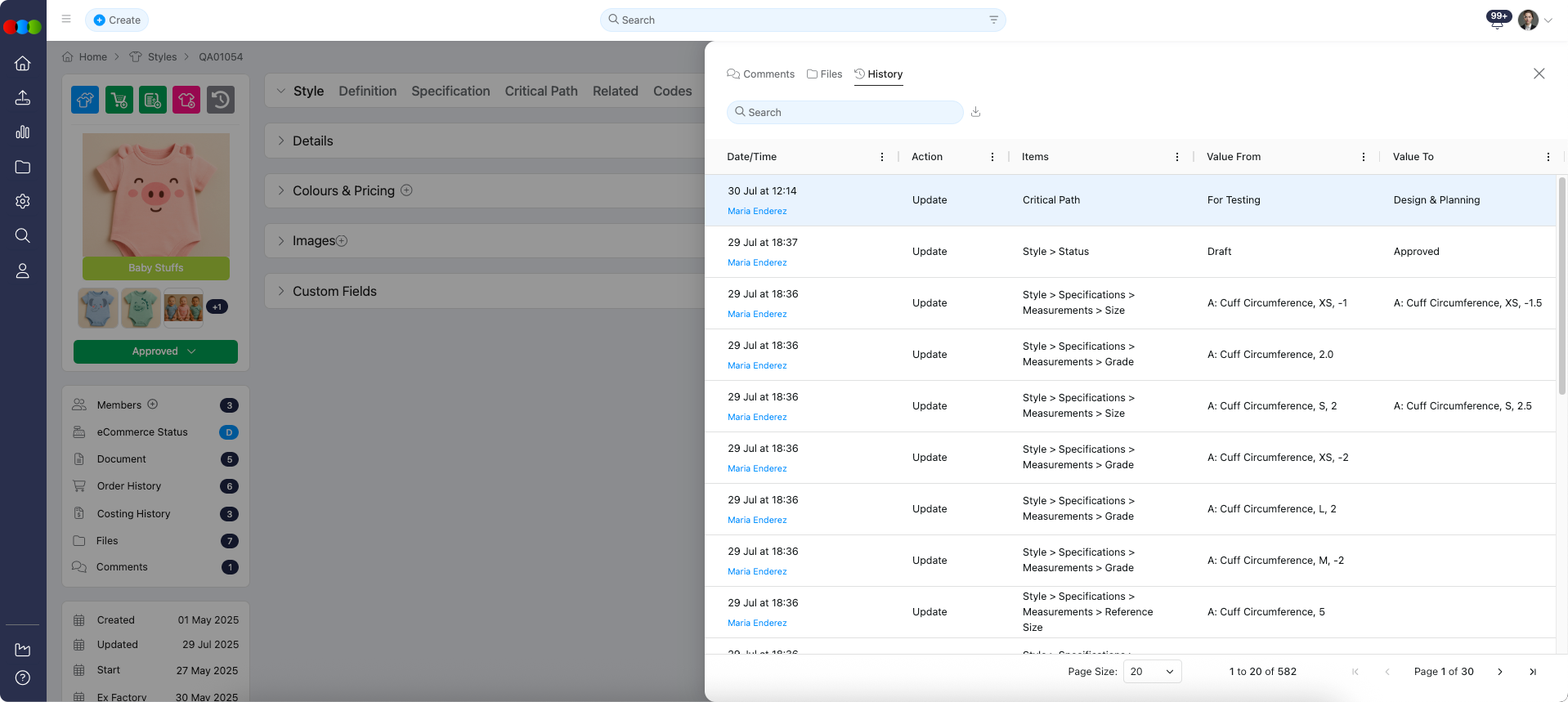Screen dimensions: 1568x702
Task: Click the history panel search field
Action: [844, 112]
